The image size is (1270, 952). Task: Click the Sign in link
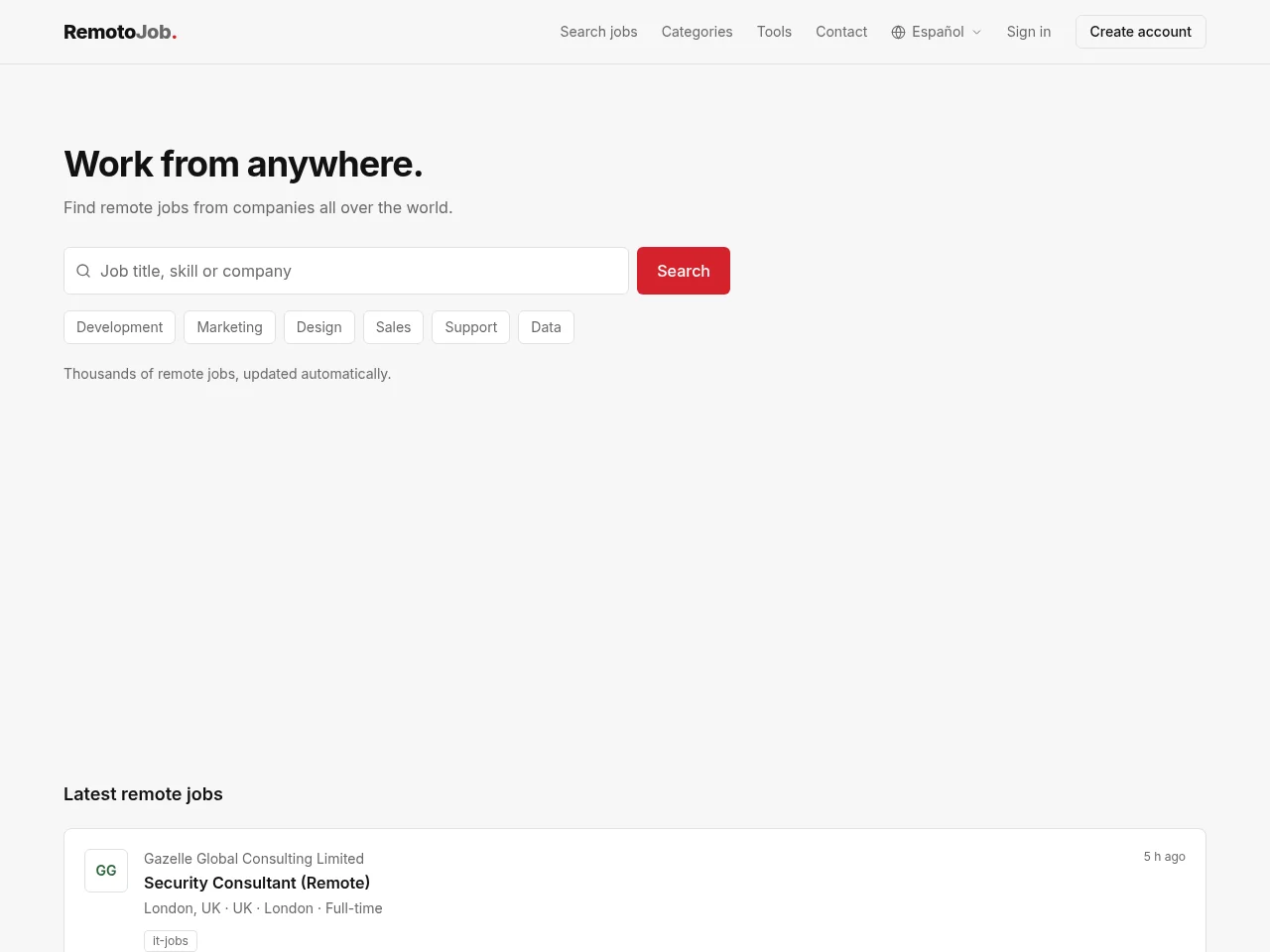click(1029, 32)
